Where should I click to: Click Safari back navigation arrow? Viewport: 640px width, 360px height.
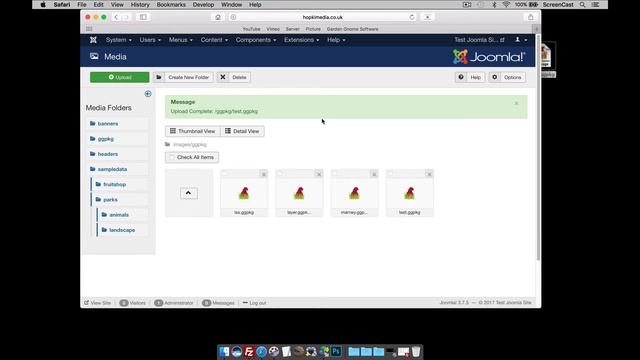[x=116, y=17]
